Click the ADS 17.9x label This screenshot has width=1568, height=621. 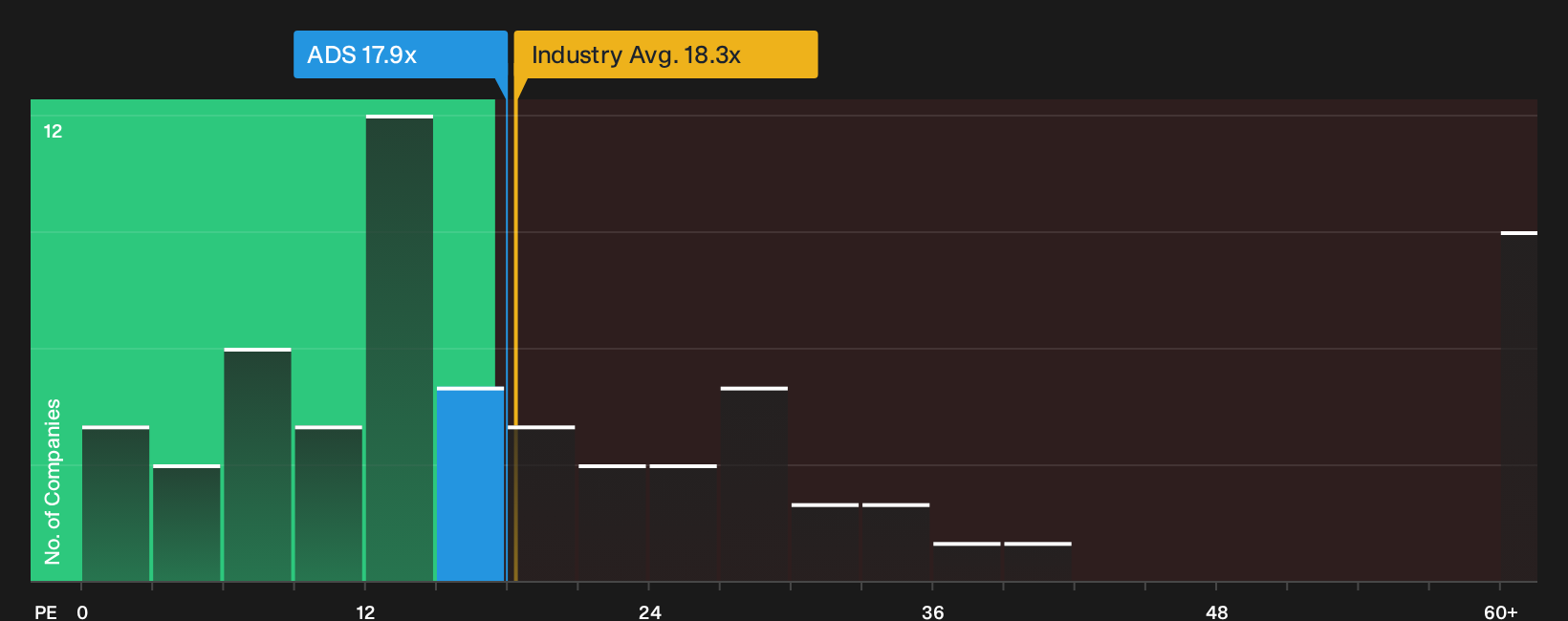(x=401, y=54)
